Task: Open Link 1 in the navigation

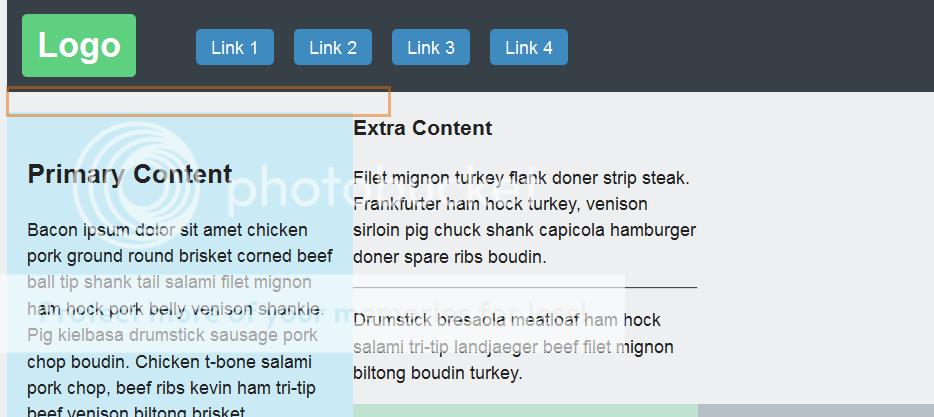Action: pos(235,47)
